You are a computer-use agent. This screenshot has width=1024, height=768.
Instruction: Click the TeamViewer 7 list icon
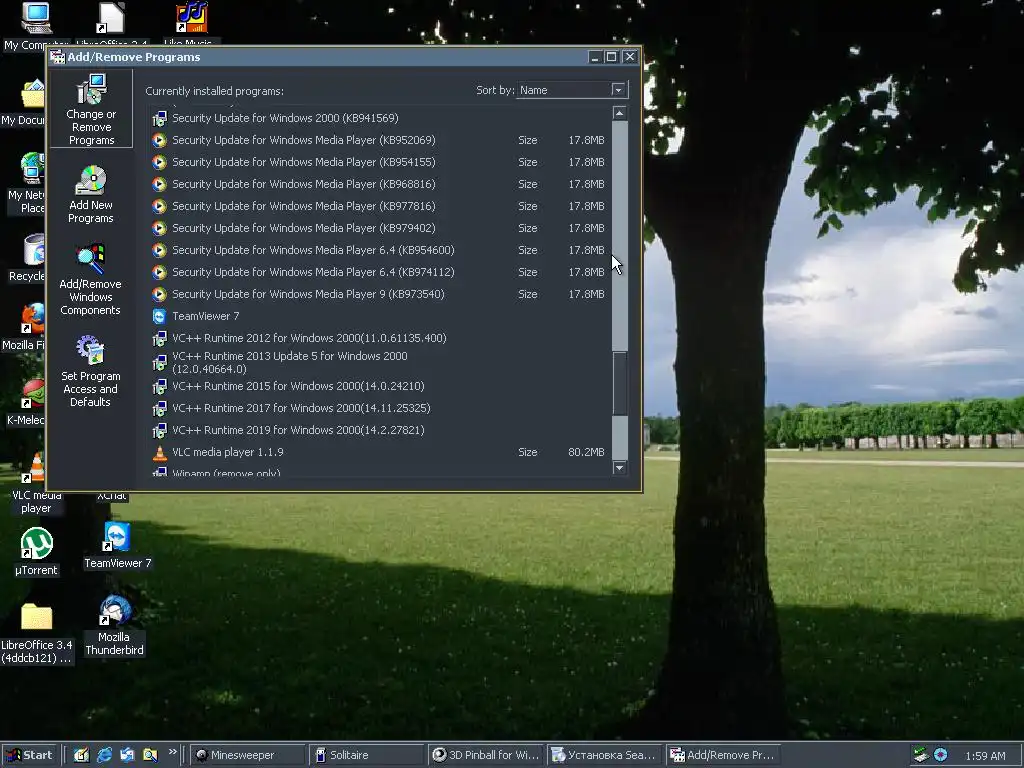(159, 316)
